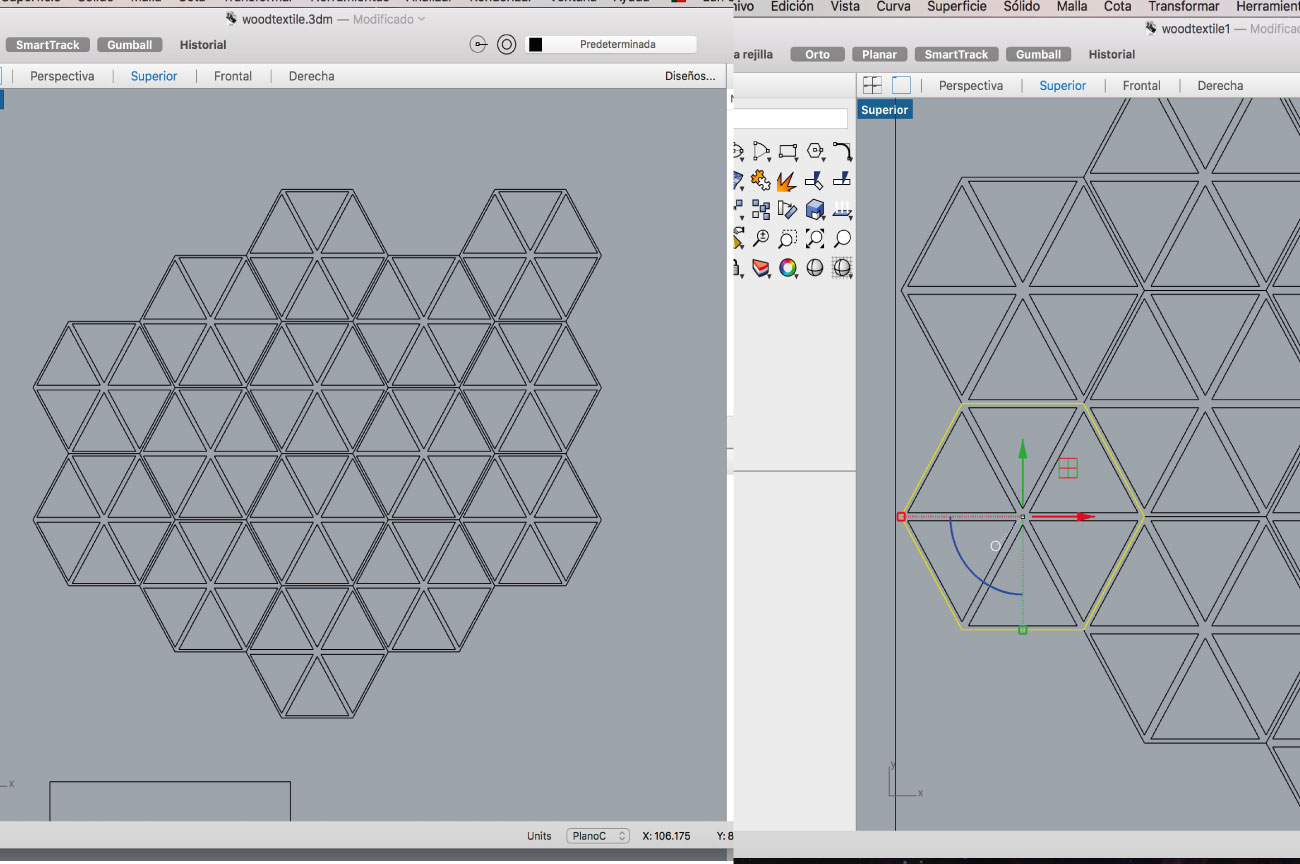Switch to Perspectiva tab in left window
This screenshot has height=864, width=1300.
click(x=62, y=76)
